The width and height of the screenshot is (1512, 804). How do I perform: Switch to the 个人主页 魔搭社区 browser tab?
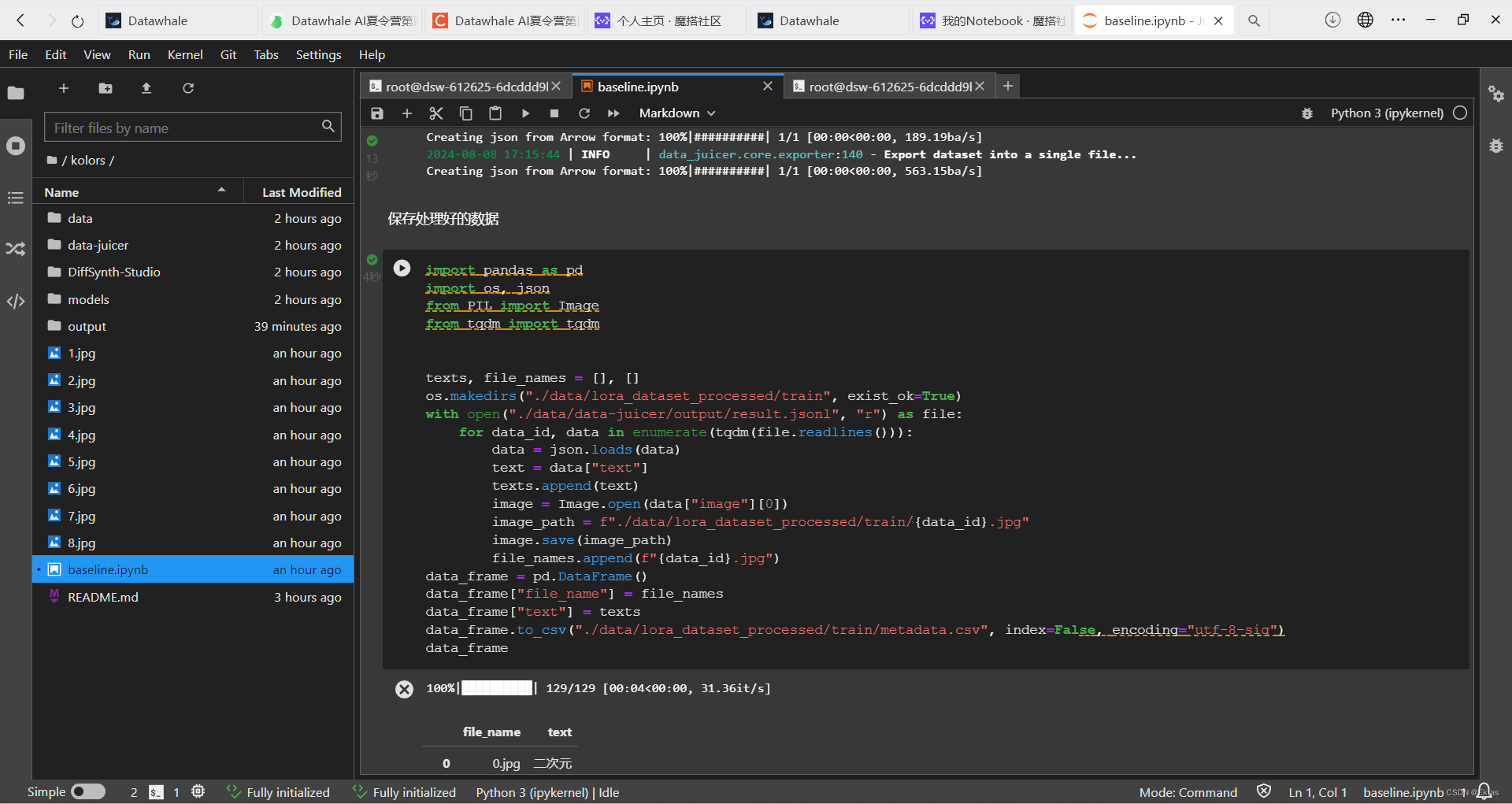tap(668, 21)
